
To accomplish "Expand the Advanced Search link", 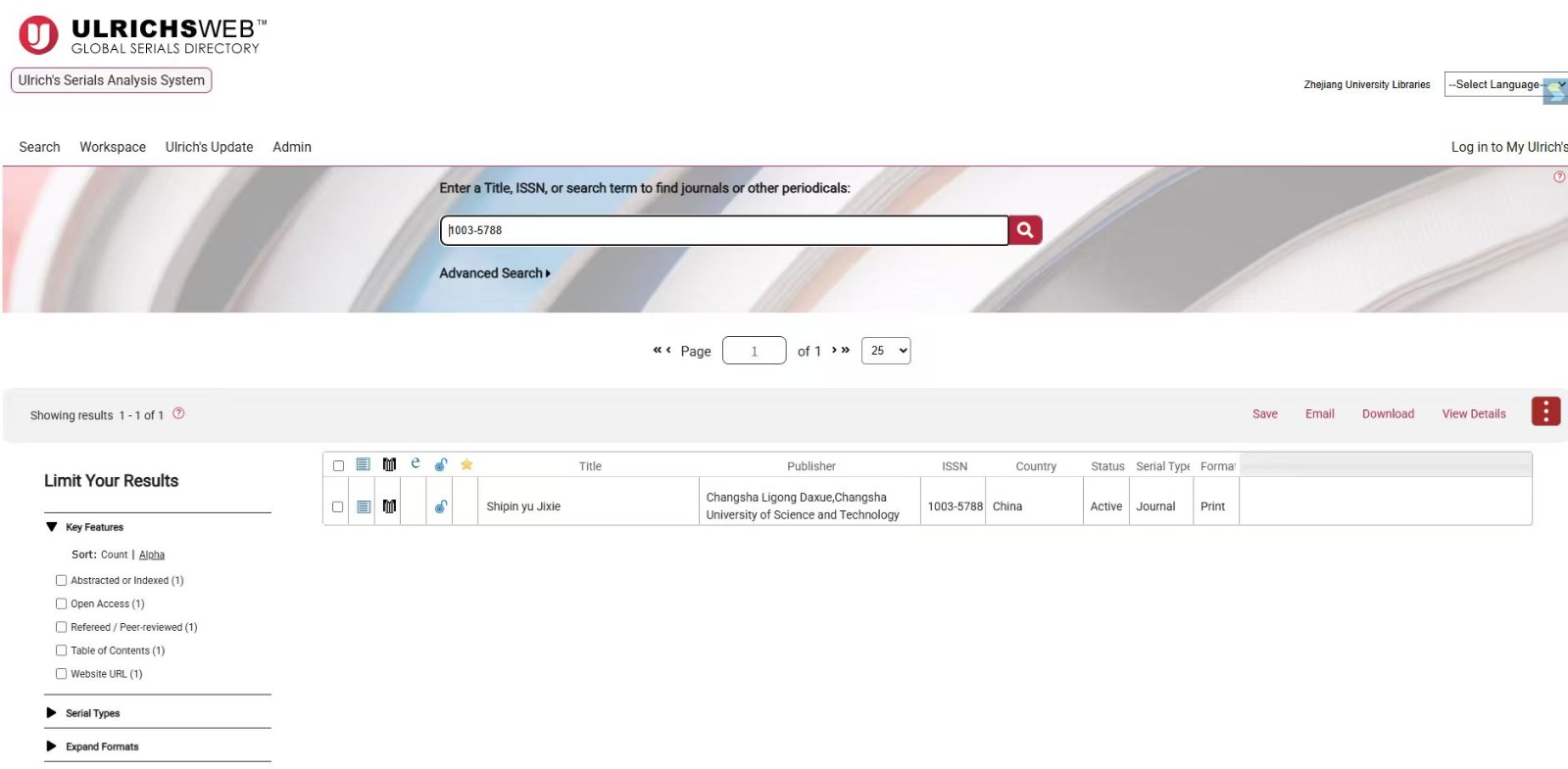I will (x=495, y=273).
